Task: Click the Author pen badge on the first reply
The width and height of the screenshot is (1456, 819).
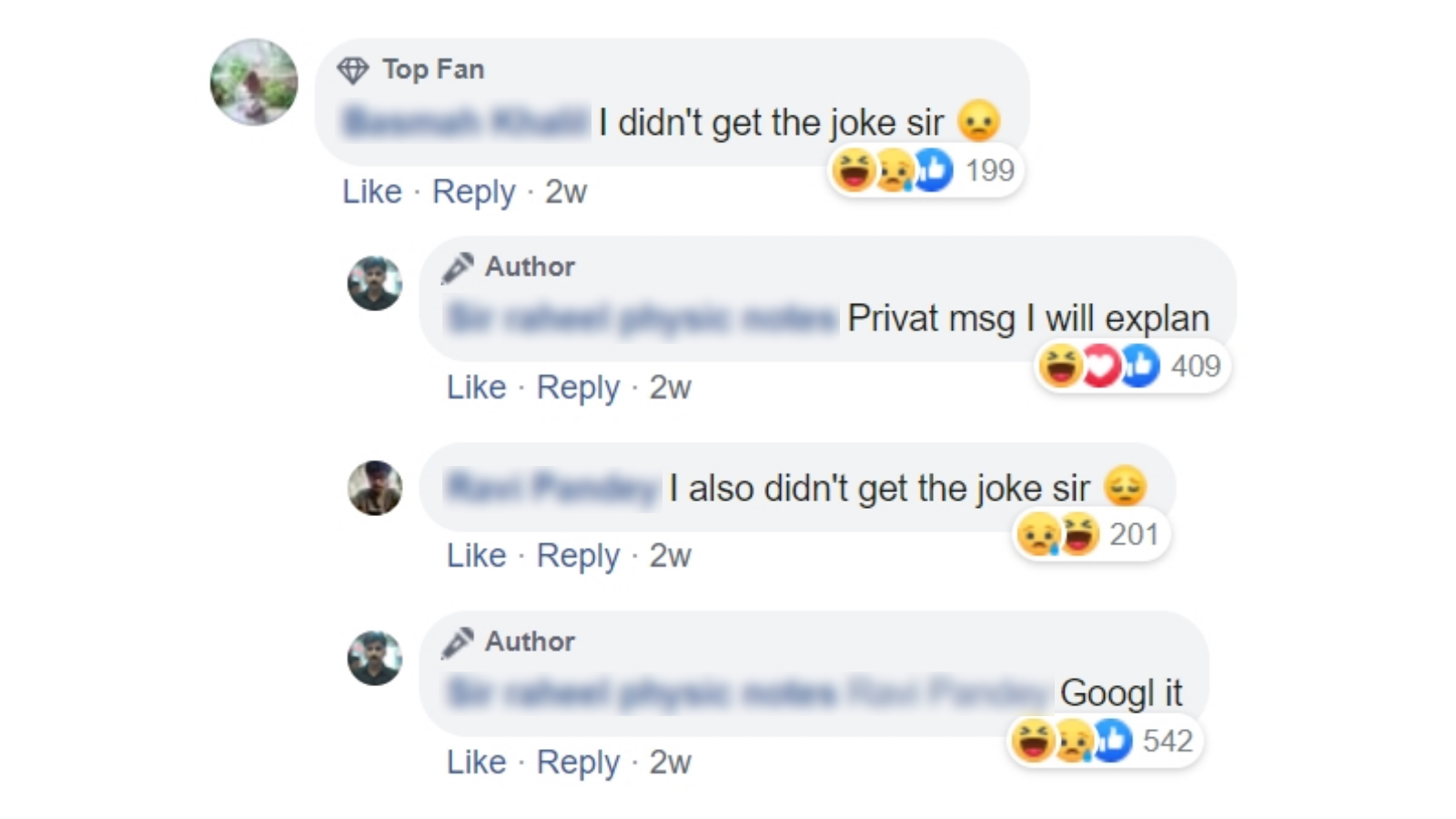Action: (458, 267)
